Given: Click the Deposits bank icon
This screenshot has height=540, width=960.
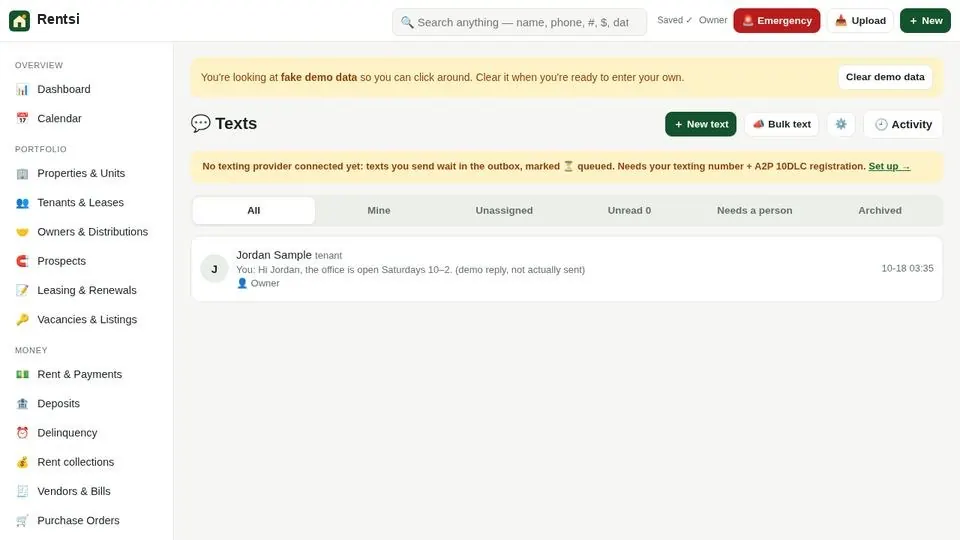Looking at the screenshot, I should pyautogui.click(x=22, y=403).
